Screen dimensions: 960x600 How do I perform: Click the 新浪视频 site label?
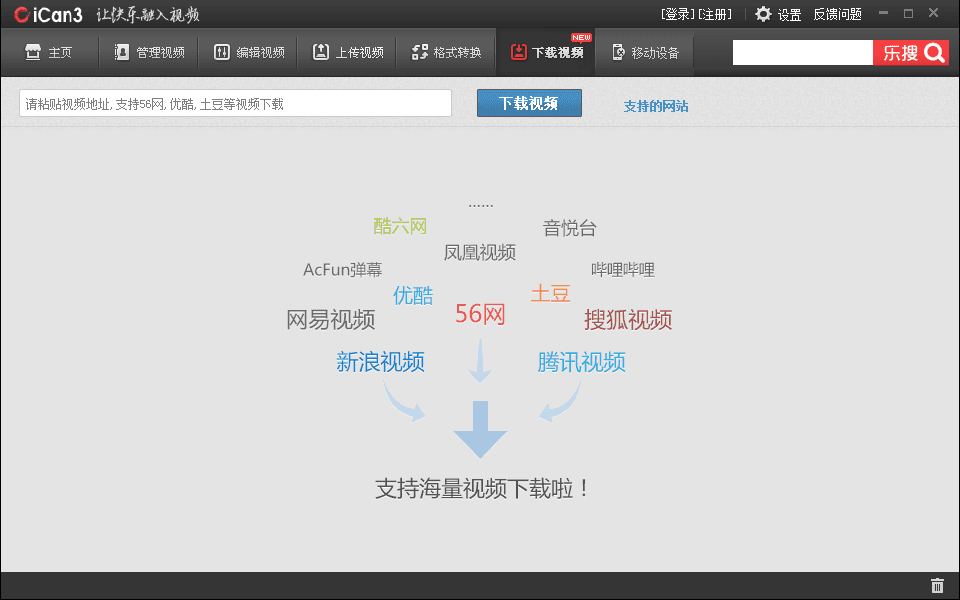click(x=380, y=362)
